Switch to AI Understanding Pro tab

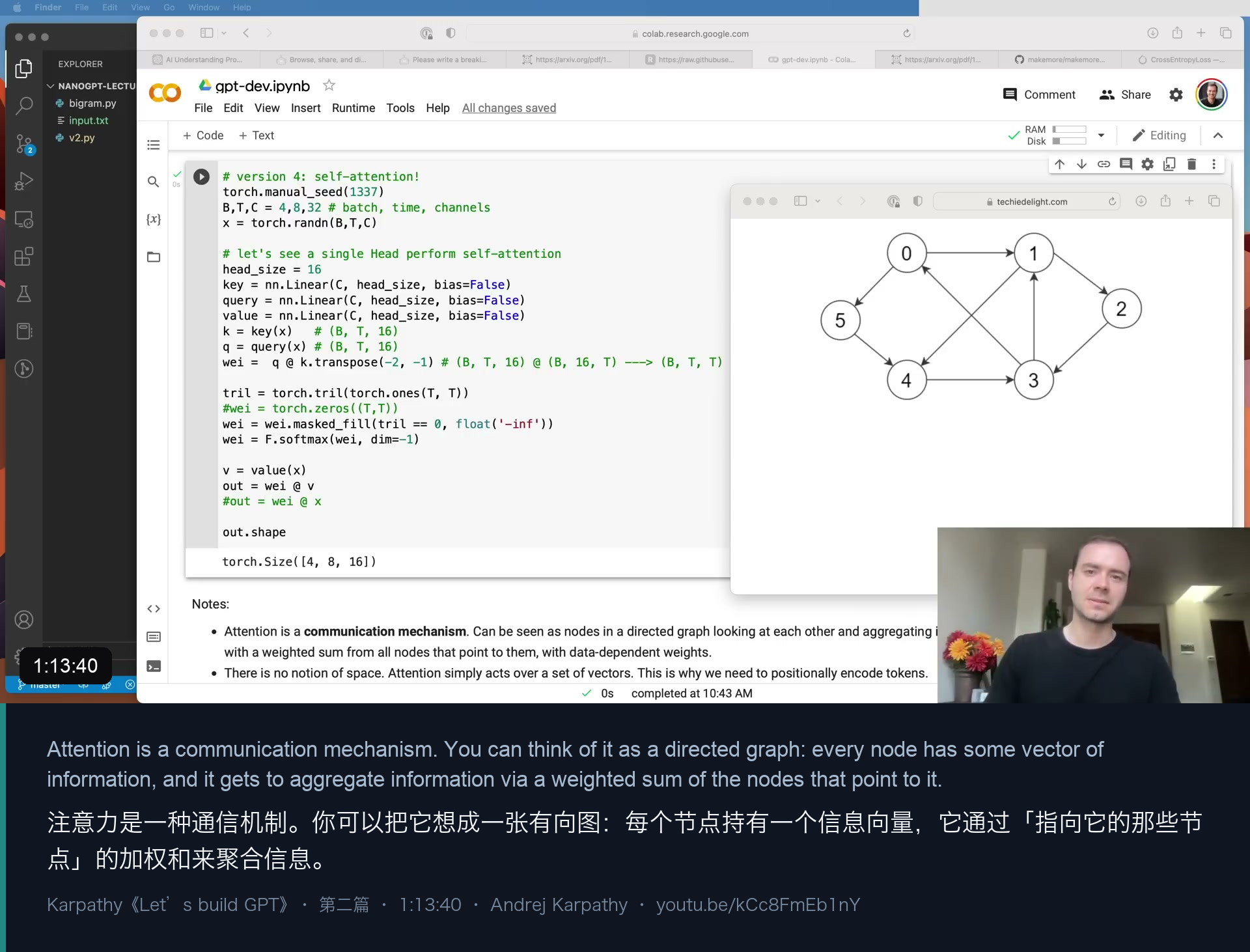click(x=198, y=59)
